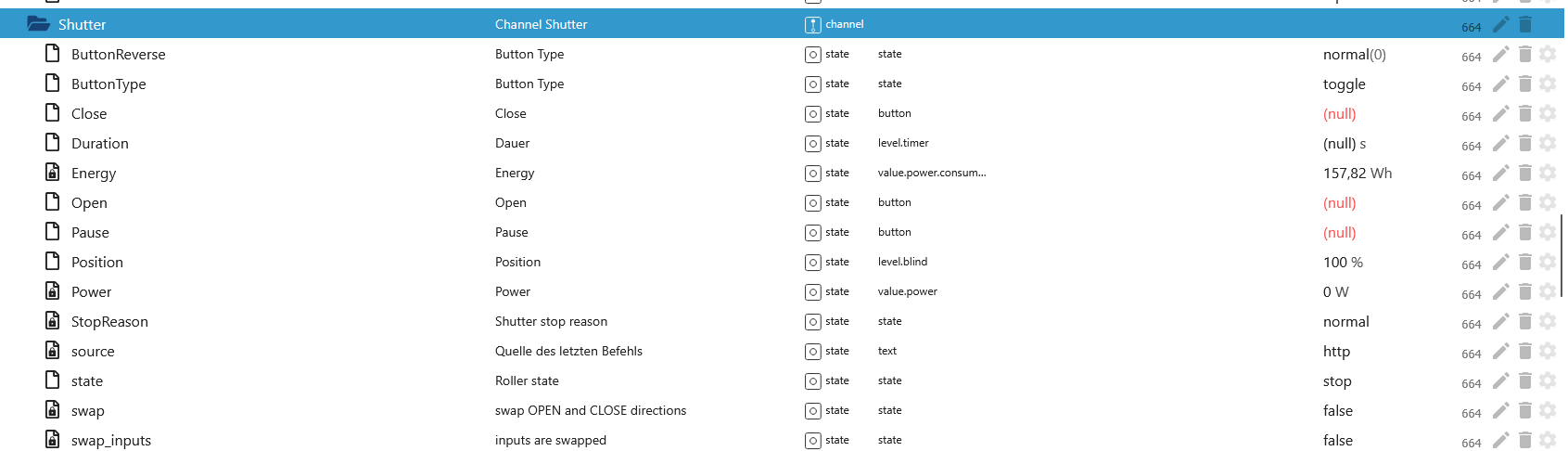Toggle the false value of swap
Image resolution: width=1568 pixels, height=451 pixels.
(1337, 411)
